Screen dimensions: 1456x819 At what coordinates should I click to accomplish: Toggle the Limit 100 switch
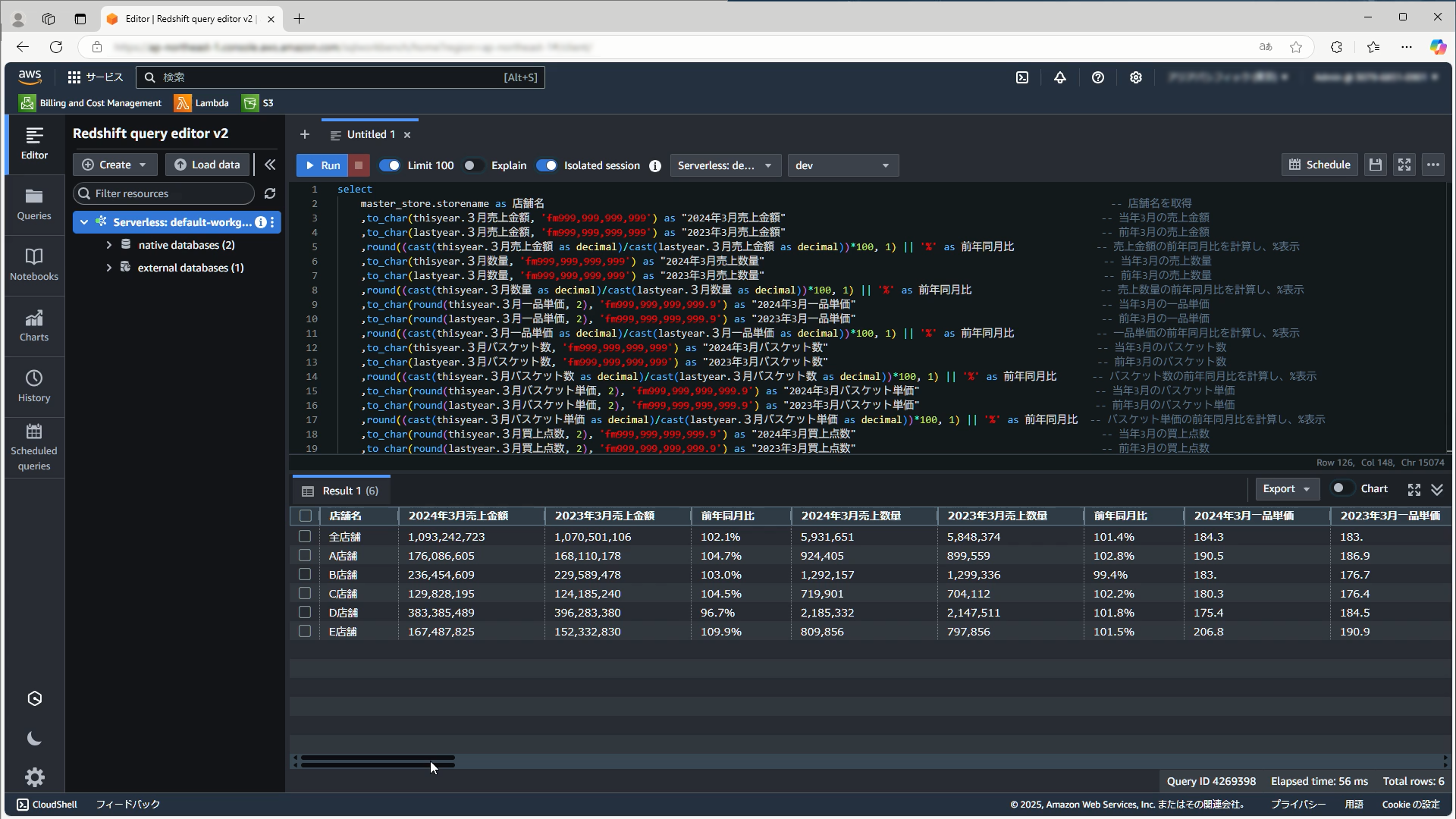(x=390, y=165)
